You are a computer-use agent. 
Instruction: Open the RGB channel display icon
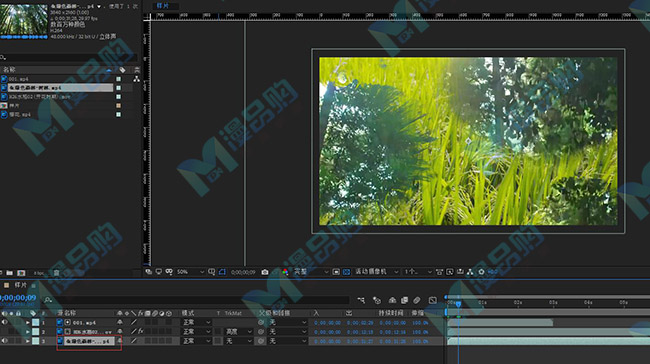pos(285,272)
